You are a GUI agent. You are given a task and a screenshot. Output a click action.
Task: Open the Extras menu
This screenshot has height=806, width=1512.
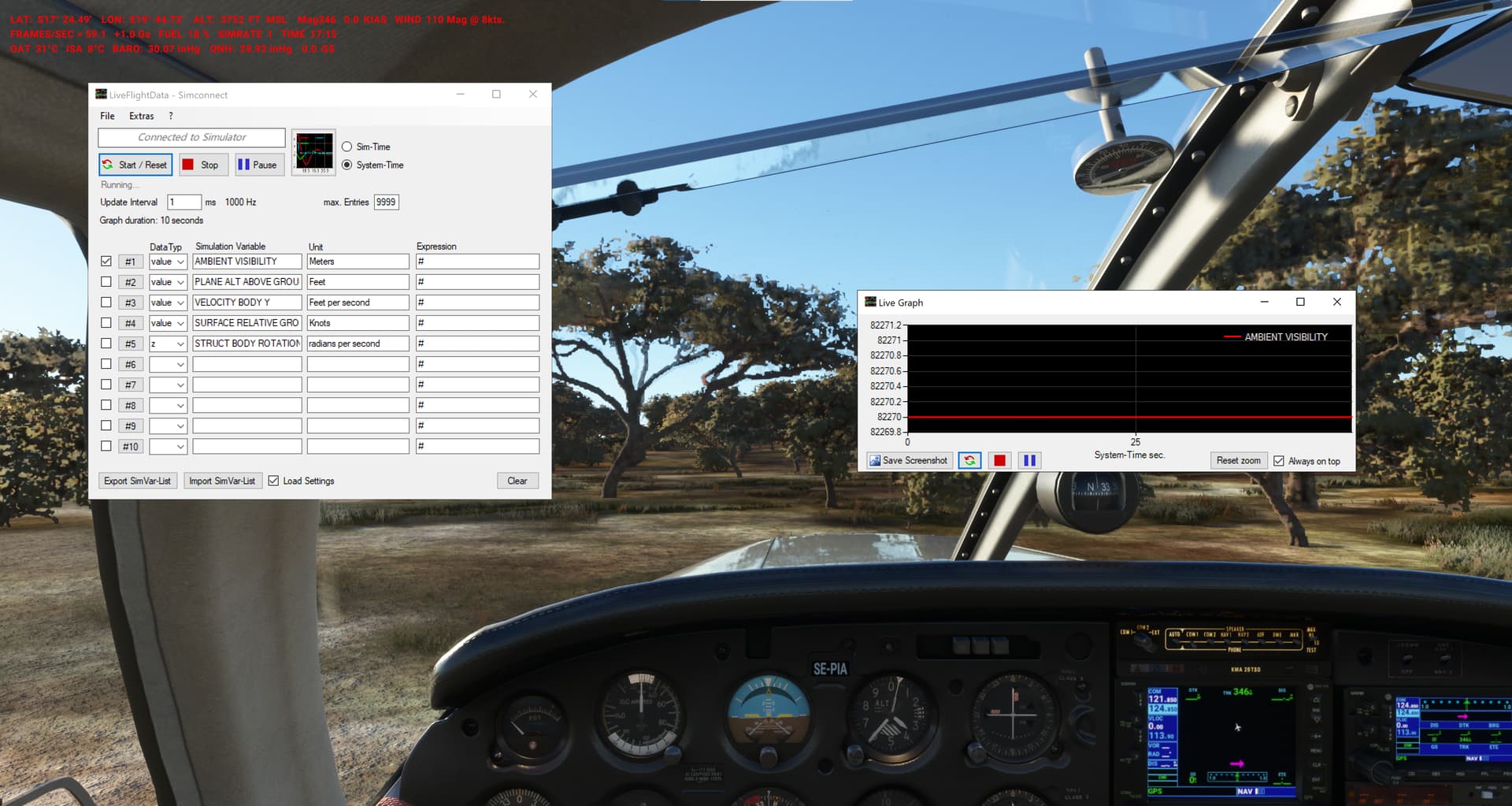click(x=142, y=116)
